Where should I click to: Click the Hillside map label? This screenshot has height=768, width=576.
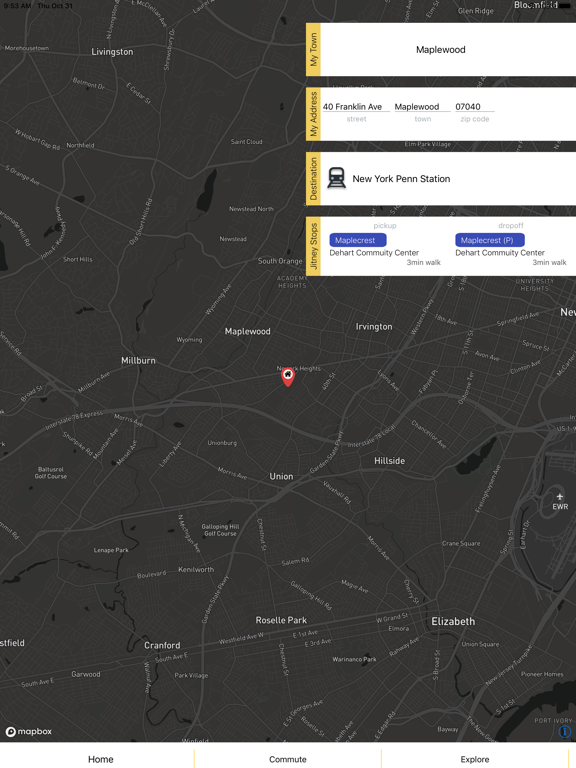389,460
